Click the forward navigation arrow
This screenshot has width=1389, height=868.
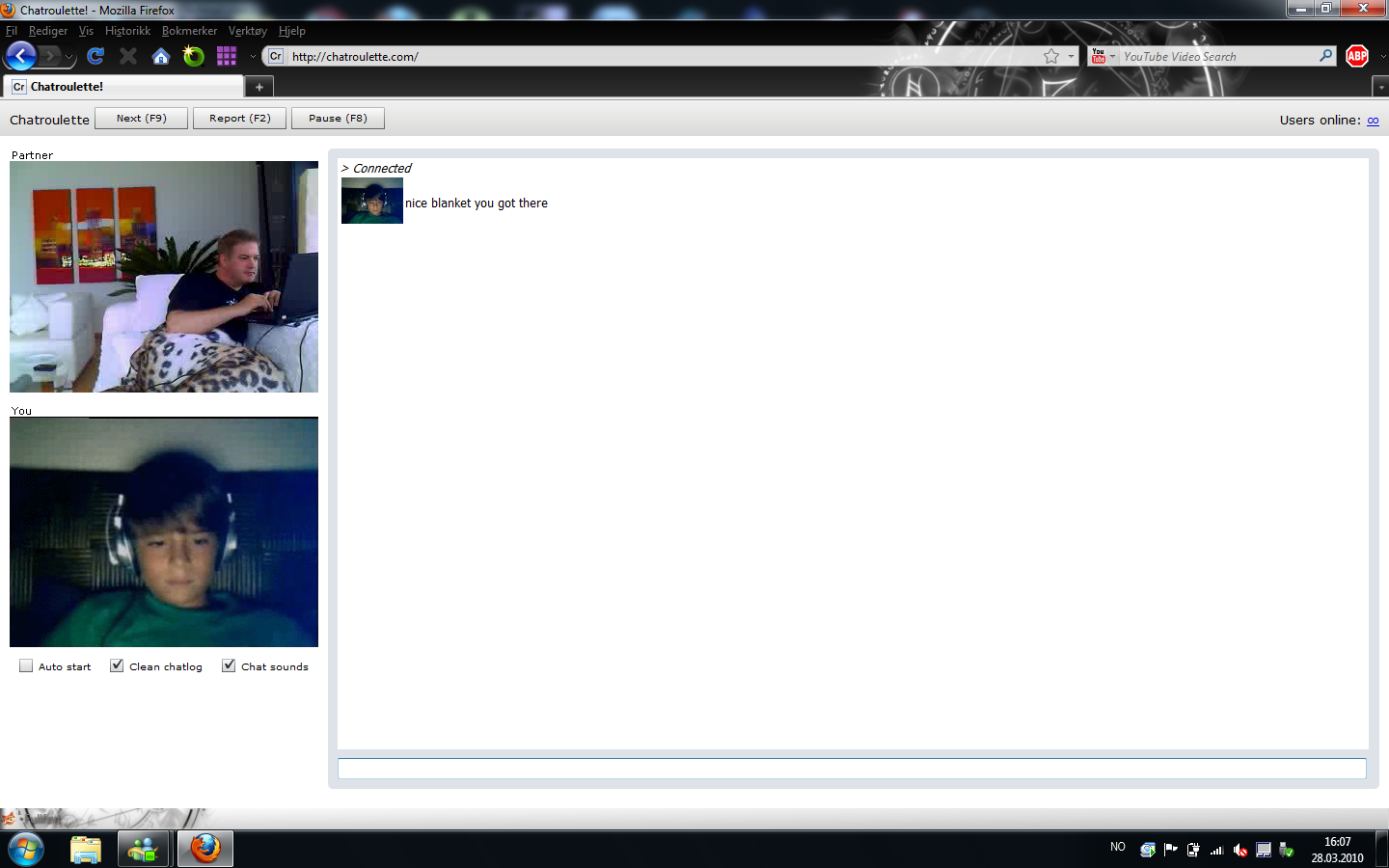click(x=50, y=56)
